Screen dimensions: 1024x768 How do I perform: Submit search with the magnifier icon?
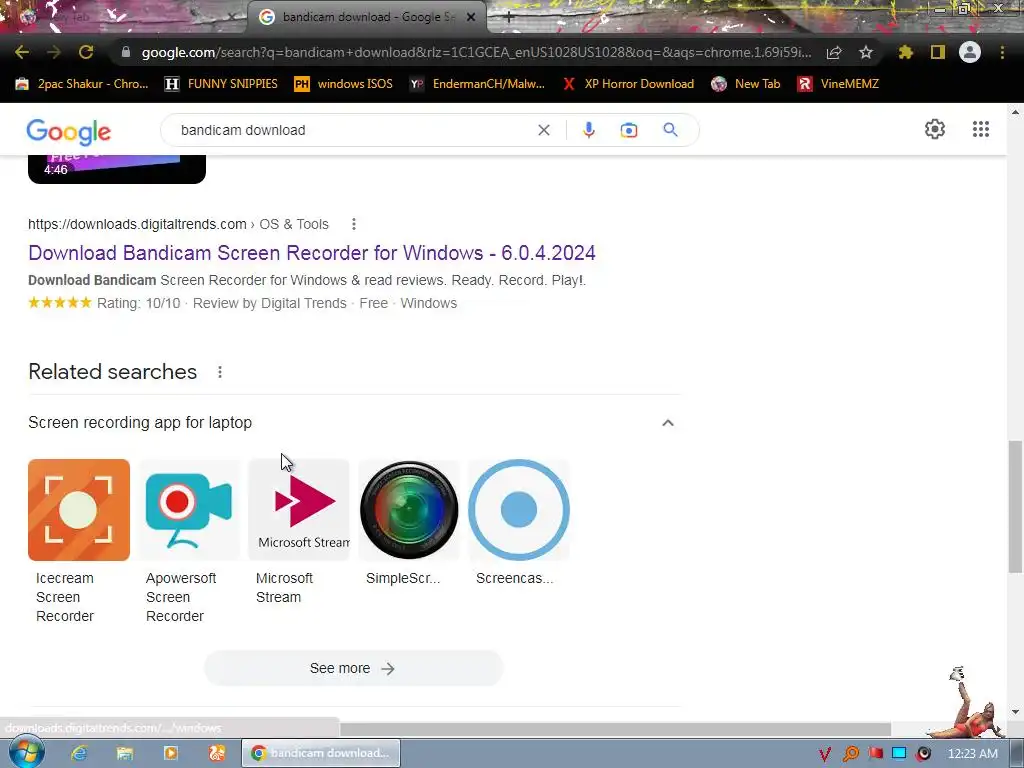pyautogui.click(x=670, y=130)
